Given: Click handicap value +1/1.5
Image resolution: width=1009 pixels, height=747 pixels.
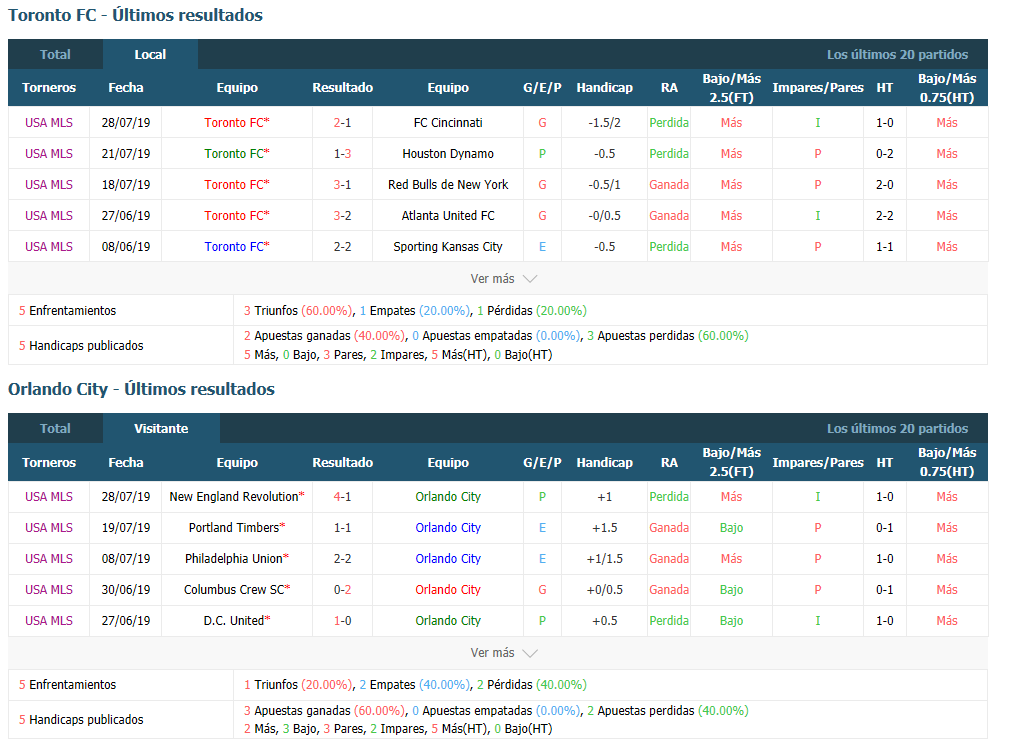Looking at the screenshot, I should (x=604, y=558).
